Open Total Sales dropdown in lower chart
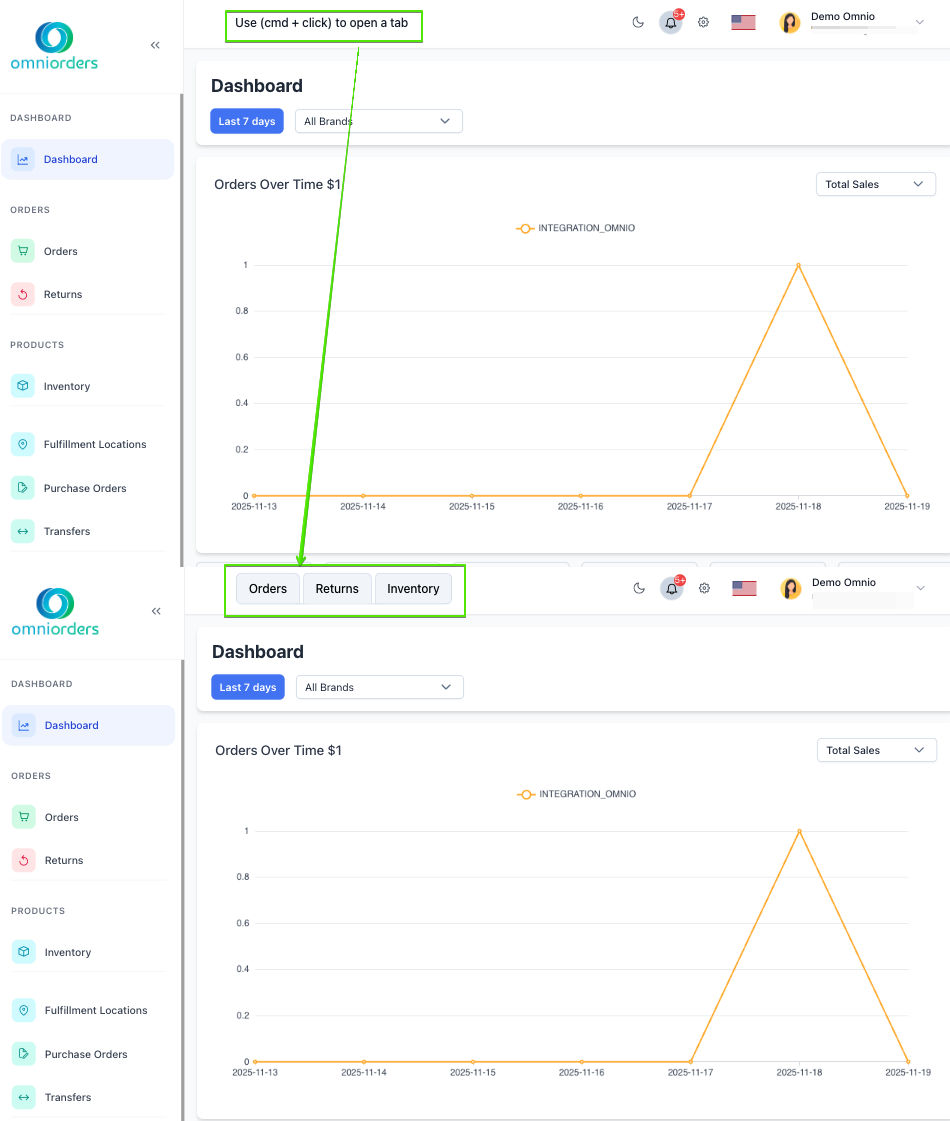The image size is (950, 1121). [x=876, y=750]
